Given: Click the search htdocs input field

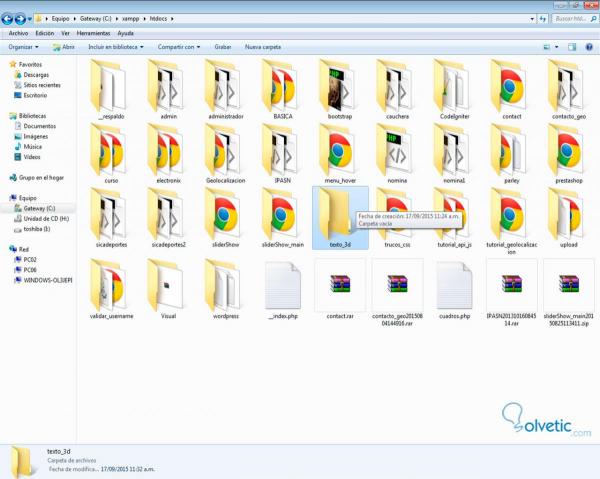Looking at the screenshot, I should coord(575,18).
